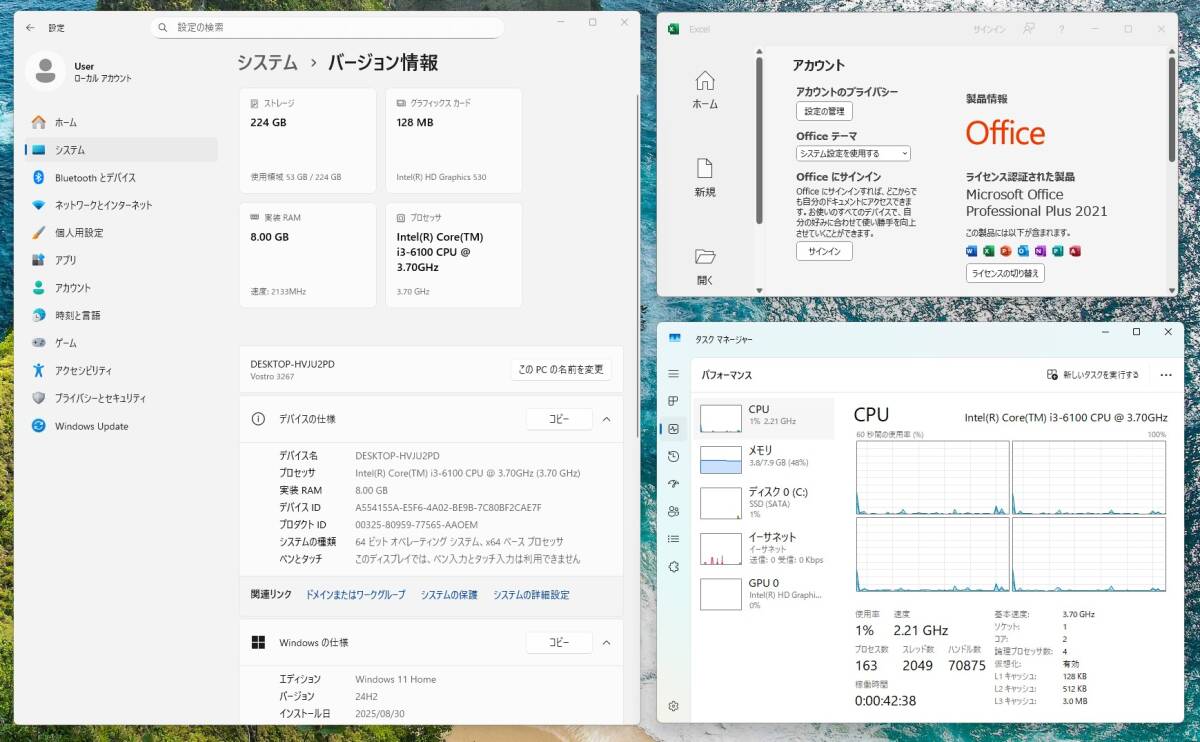This screenshot has height=742, width=1200.
Task: Click the edition value Windows 11 Home
Action: click(x=396, y=679)
